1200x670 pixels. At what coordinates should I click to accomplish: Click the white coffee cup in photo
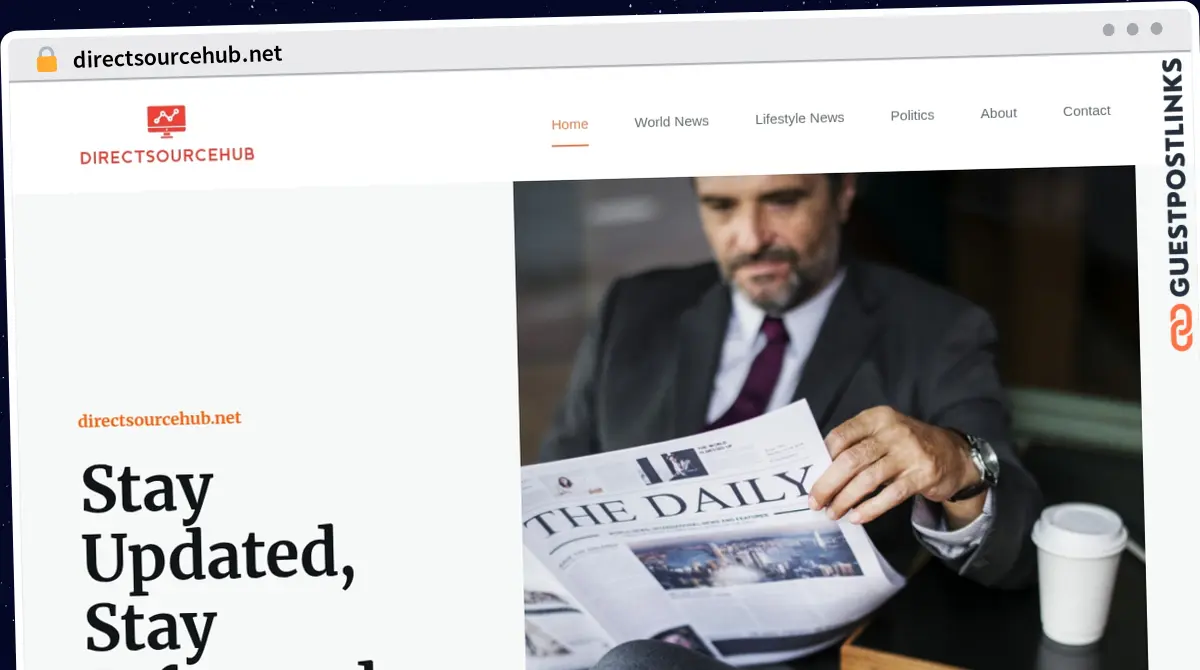point(1079,572)
